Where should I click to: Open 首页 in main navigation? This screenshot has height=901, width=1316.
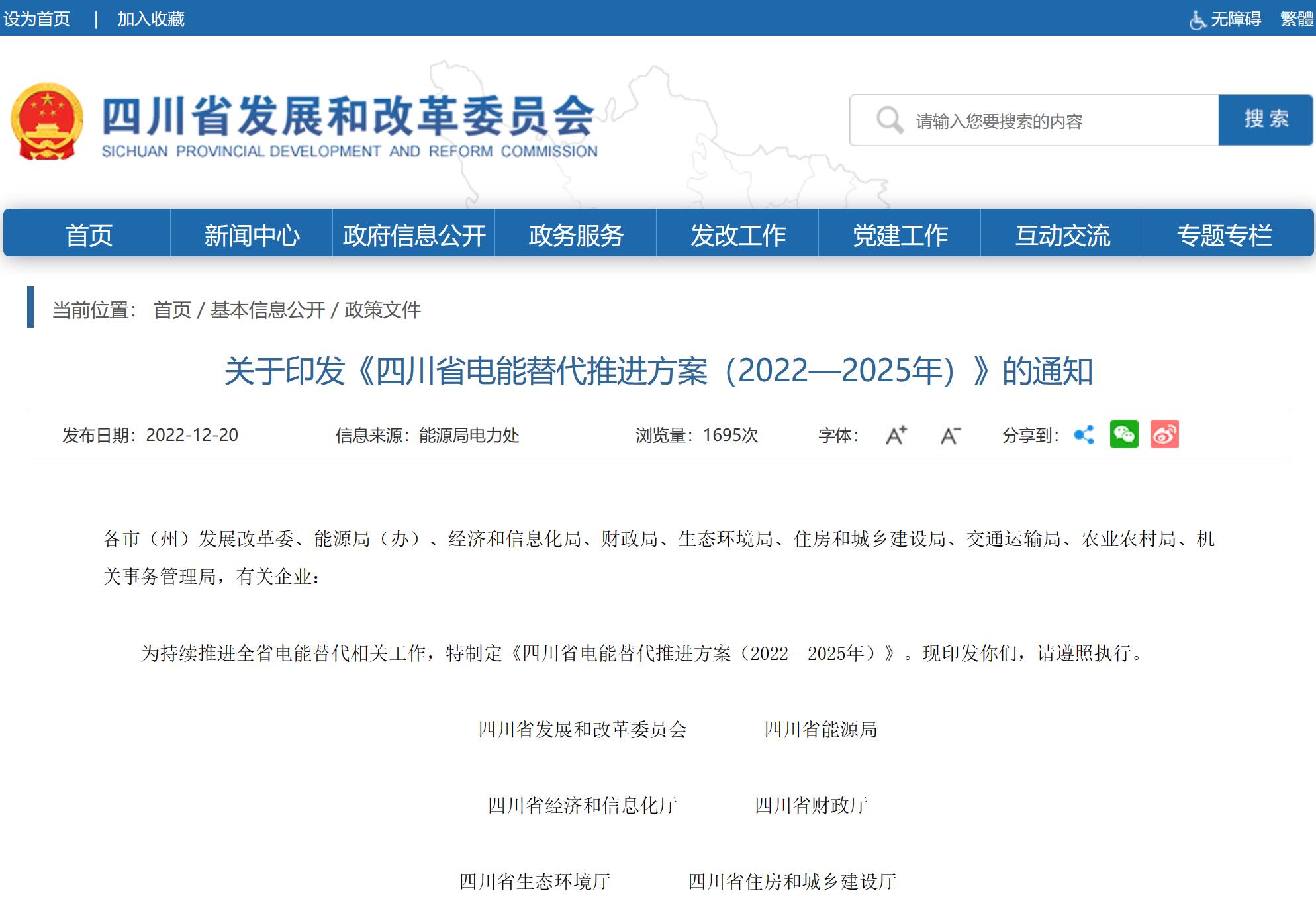point(88,235)
